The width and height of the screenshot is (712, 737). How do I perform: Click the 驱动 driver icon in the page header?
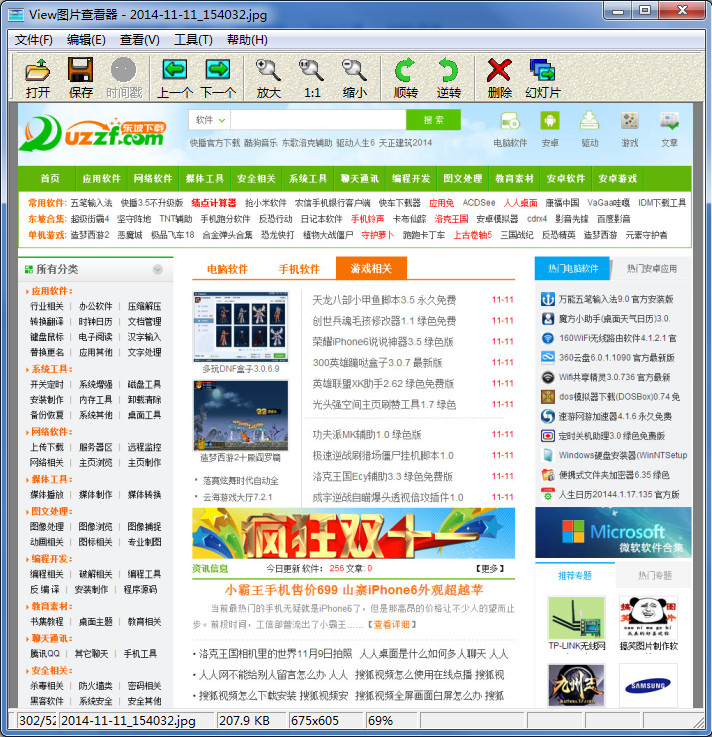(x=589, y=121)
